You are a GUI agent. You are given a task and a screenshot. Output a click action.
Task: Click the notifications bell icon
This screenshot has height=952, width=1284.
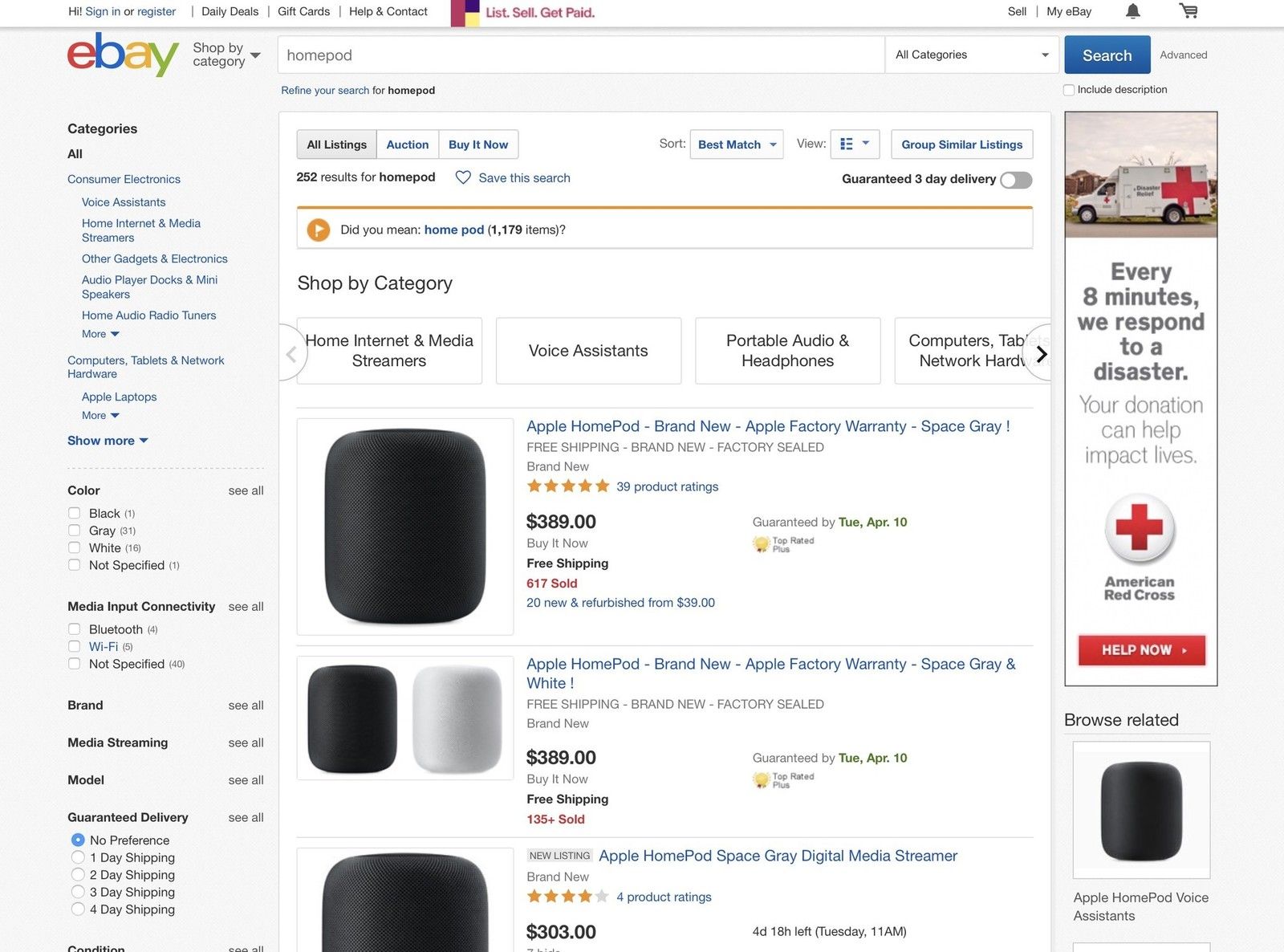point(1132,11)
